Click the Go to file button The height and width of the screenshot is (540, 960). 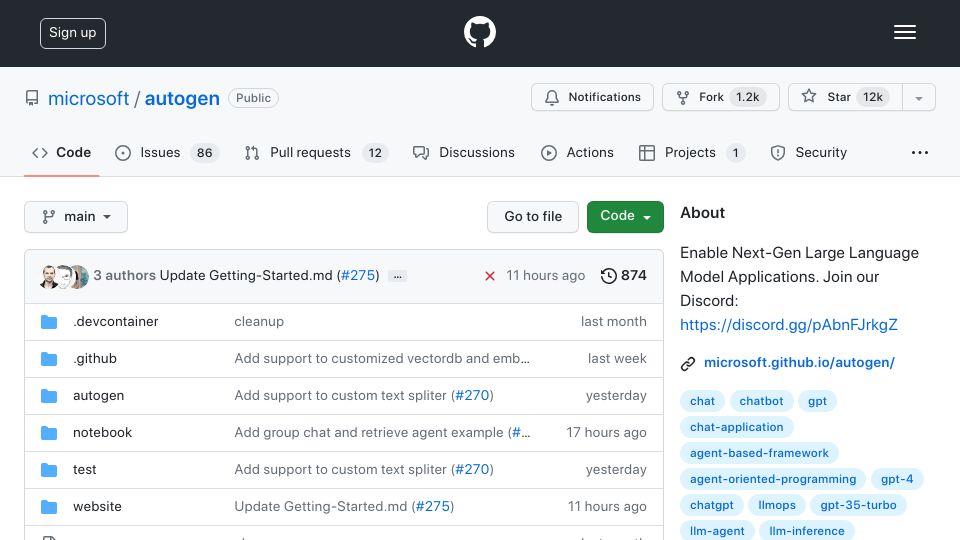(x=533, y=217)
